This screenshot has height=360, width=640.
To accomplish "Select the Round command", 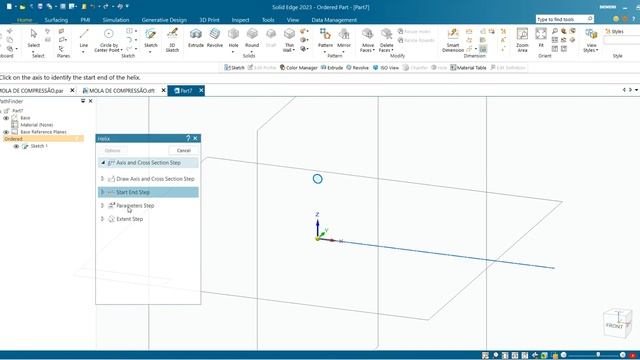I will click(252, 38).
